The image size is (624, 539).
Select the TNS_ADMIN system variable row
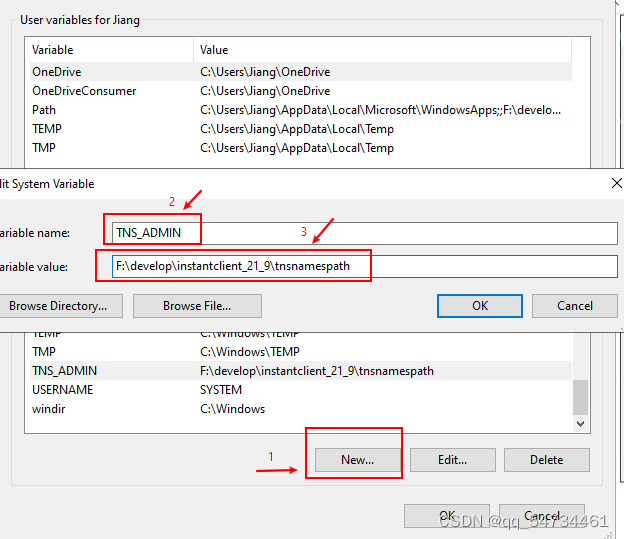301,371
